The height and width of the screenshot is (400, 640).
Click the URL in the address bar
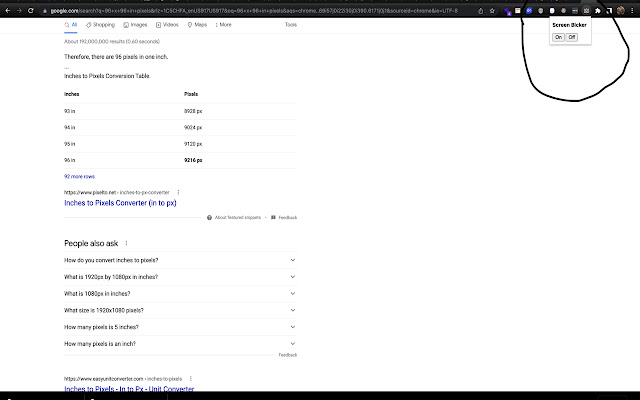(254, 11)
